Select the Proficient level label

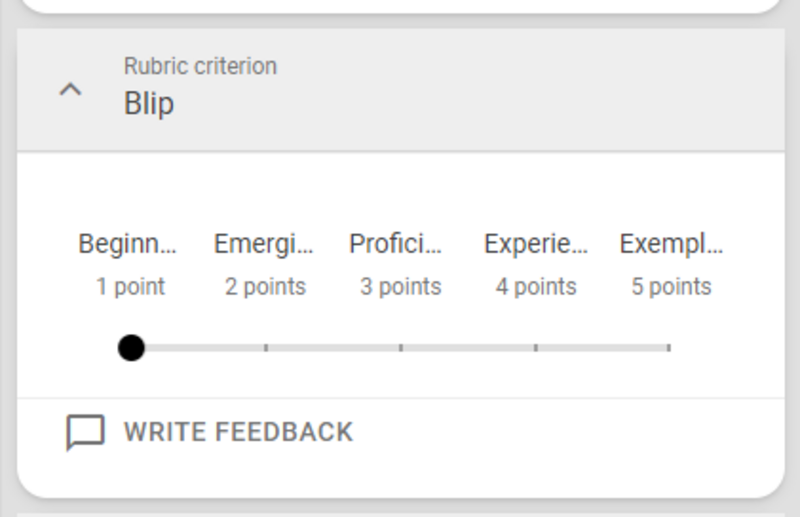point(396,244)
